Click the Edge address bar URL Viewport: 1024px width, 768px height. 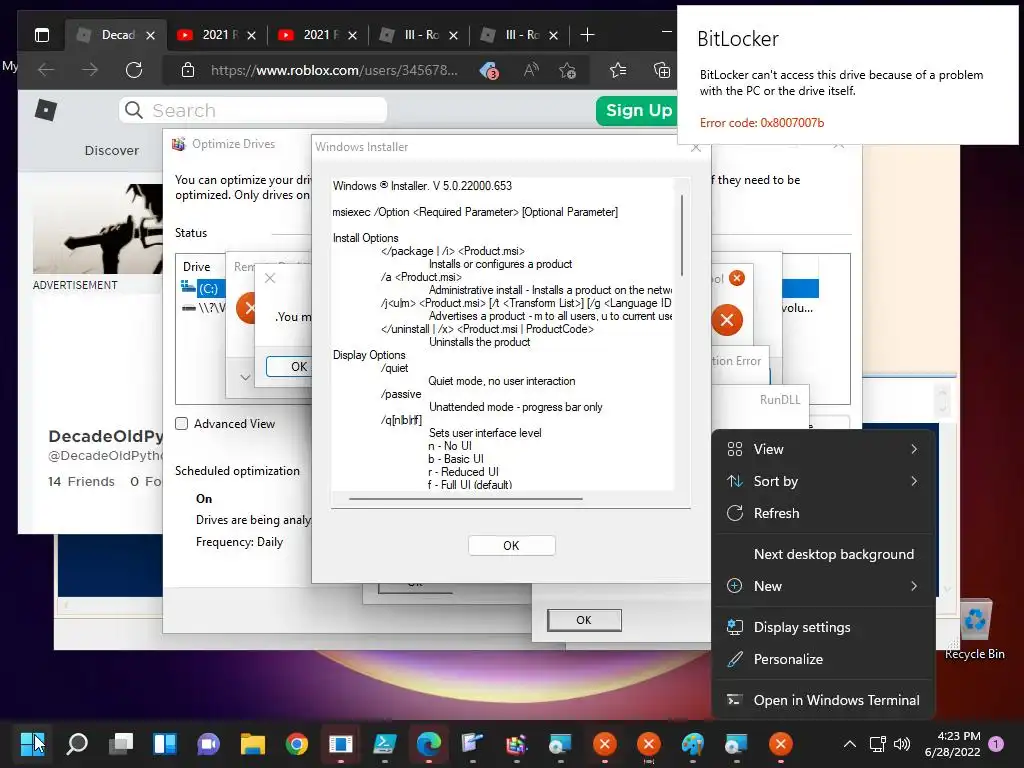[334, 70]
